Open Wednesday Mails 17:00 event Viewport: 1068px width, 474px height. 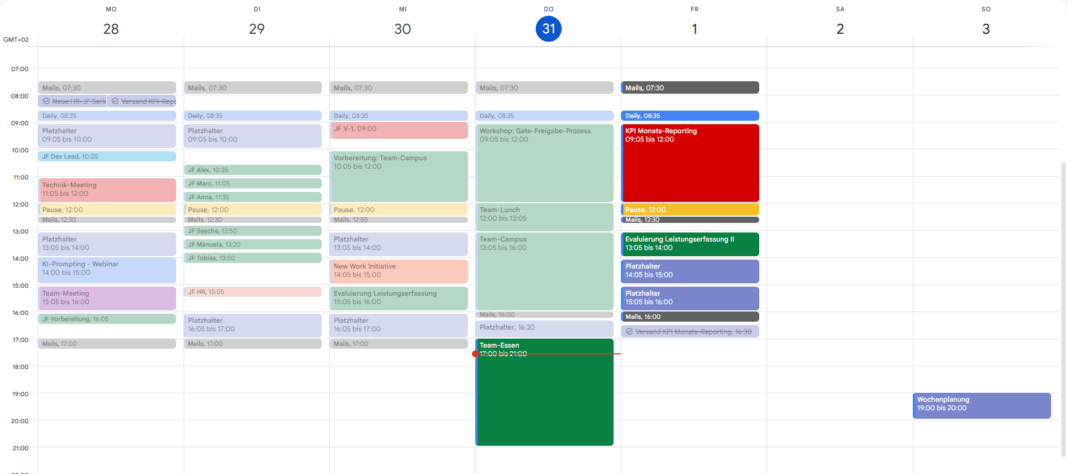click(x=398, y=344)
